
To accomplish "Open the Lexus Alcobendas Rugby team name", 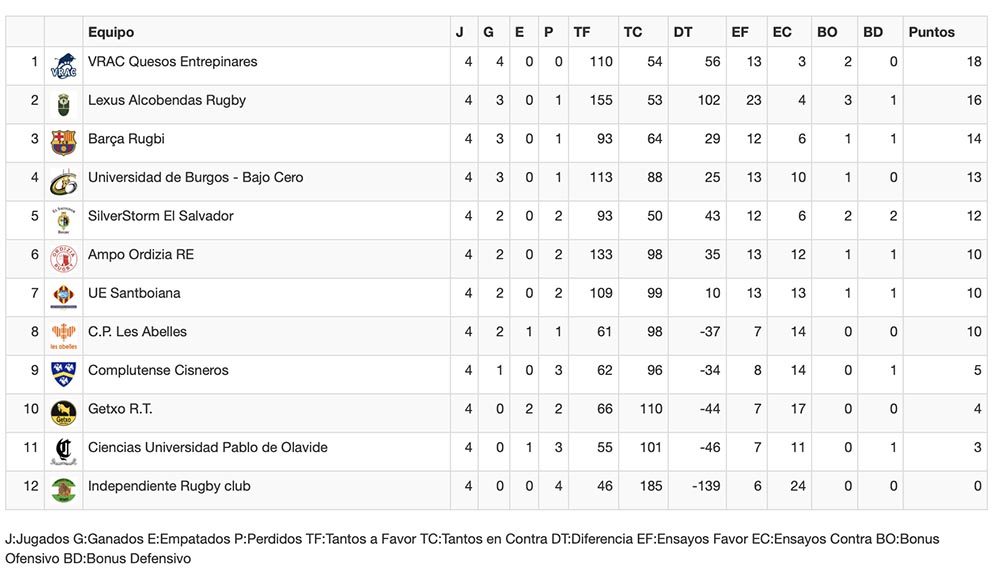I will click(x=166, y=100).
